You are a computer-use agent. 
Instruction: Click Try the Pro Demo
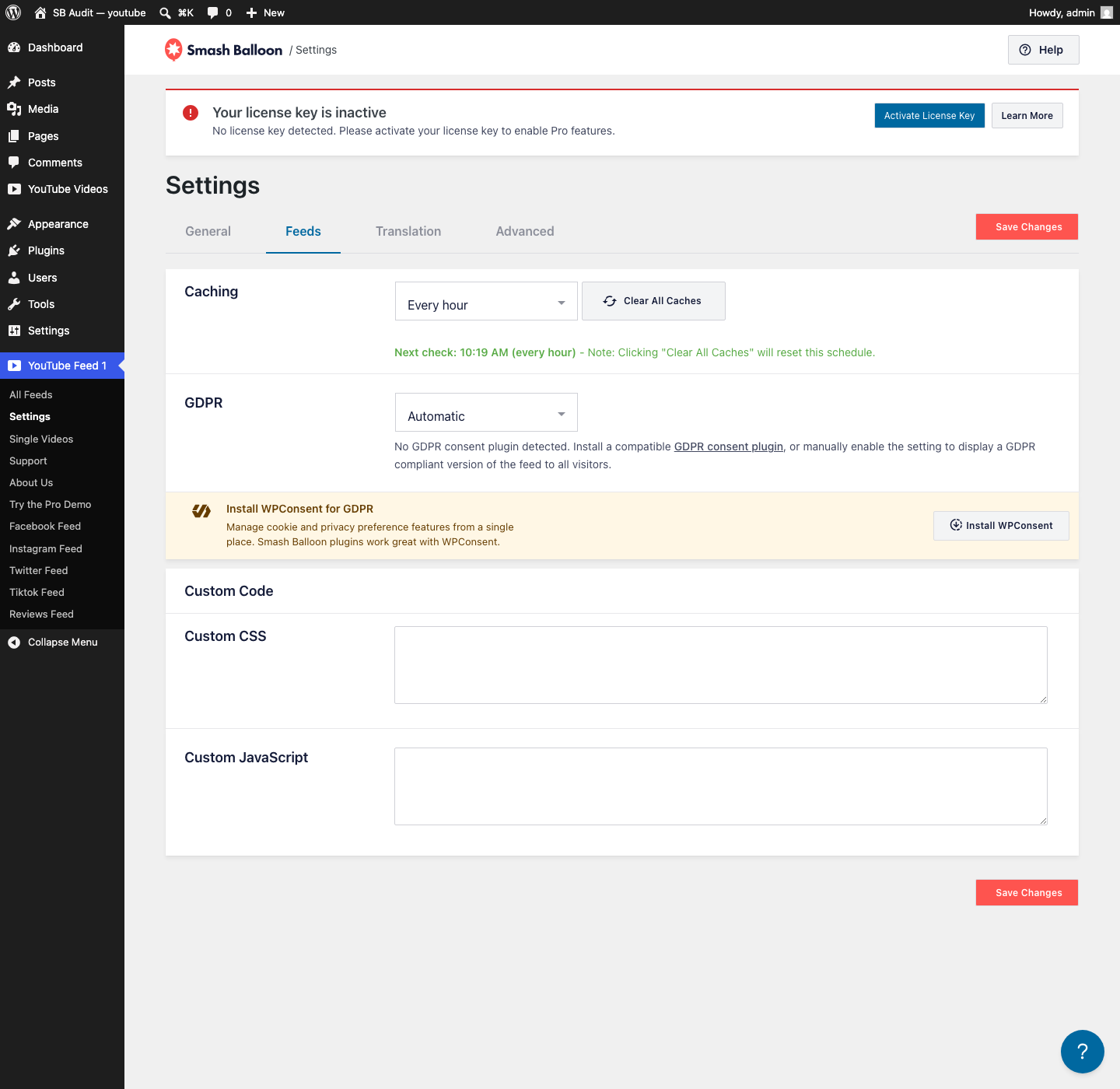(51, 505)
